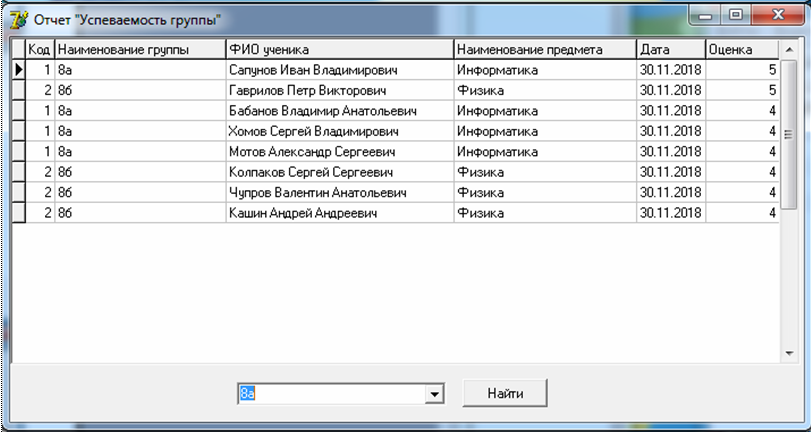Click the Наименование группы column header
Viewport: 811px width, 432px height.
[x=140, y=50]
